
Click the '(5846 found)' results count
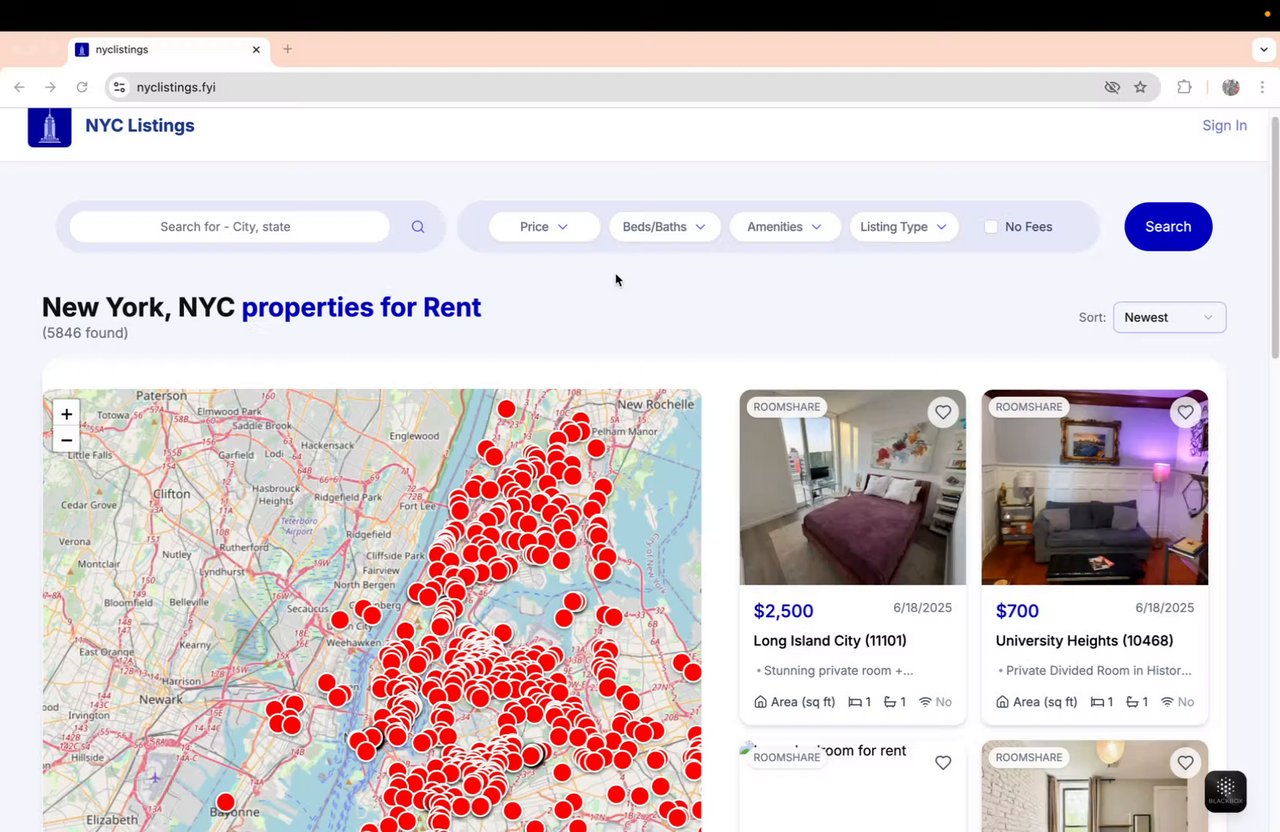coord(85,333)
